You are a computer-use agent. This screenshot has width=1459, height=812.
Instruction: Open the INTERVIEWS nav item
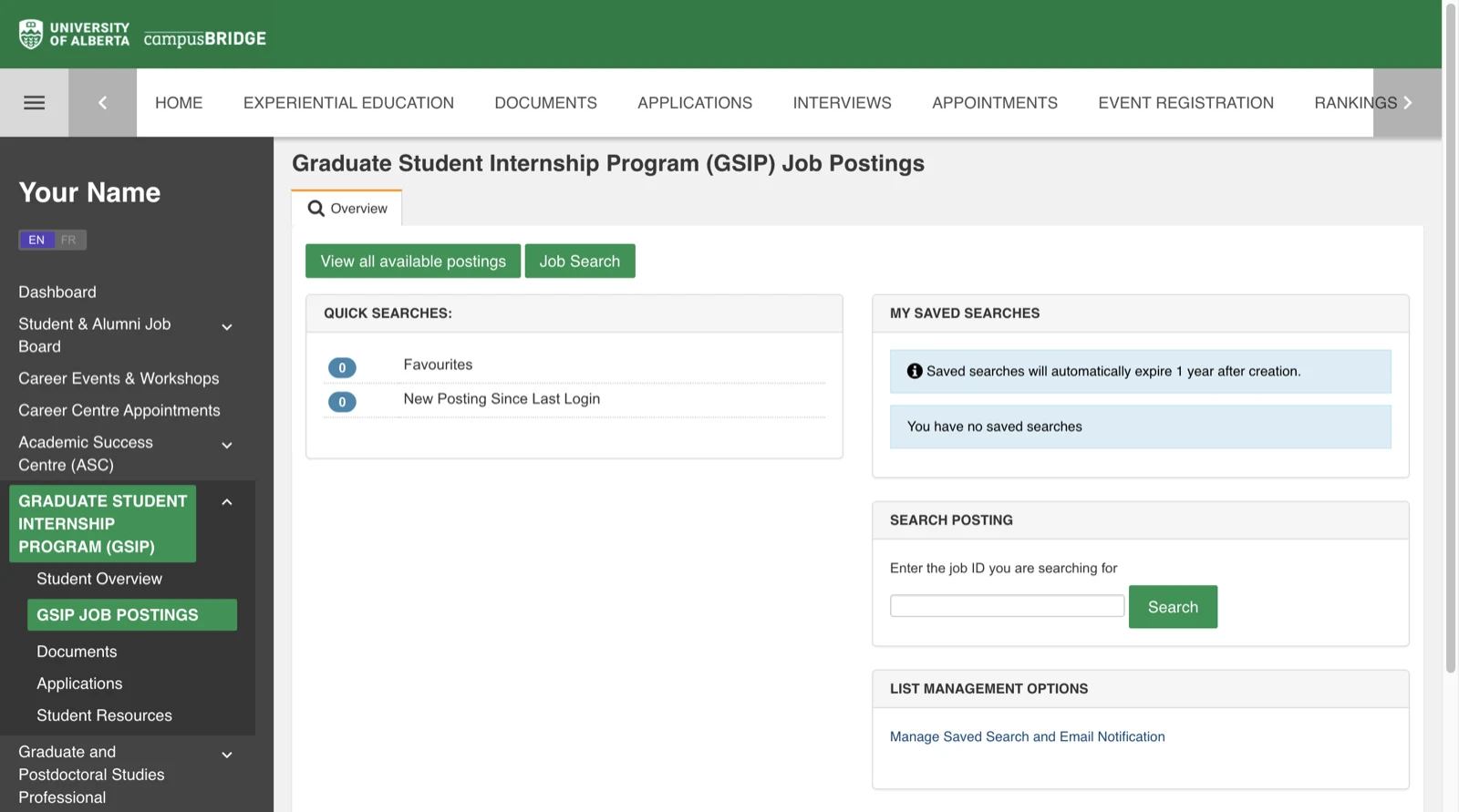coord(842,103)
